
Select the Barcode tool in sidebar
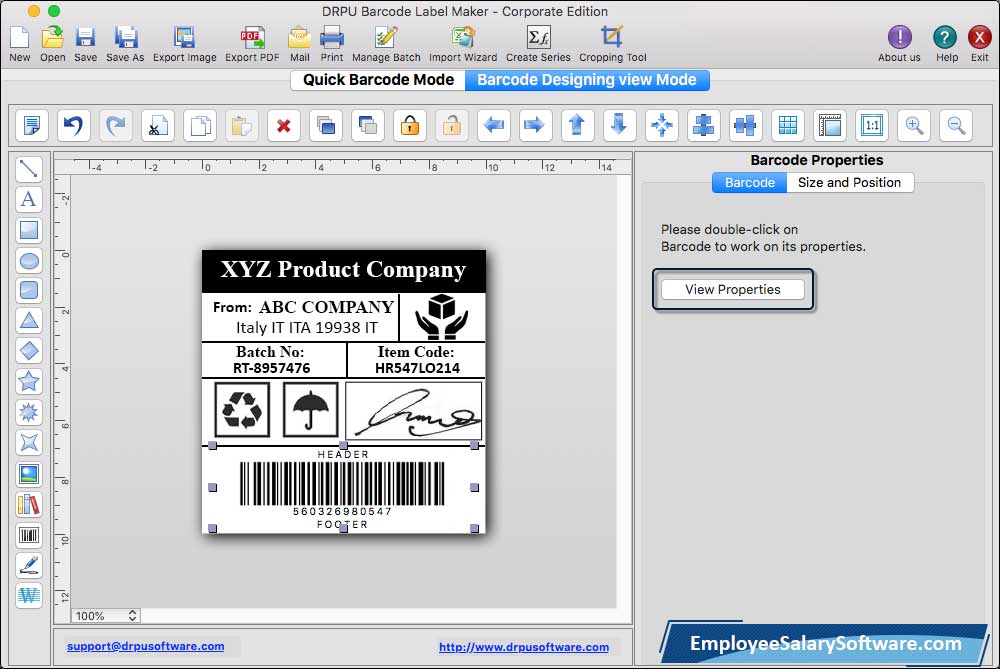pyautogui.click(x=29, y=535)
